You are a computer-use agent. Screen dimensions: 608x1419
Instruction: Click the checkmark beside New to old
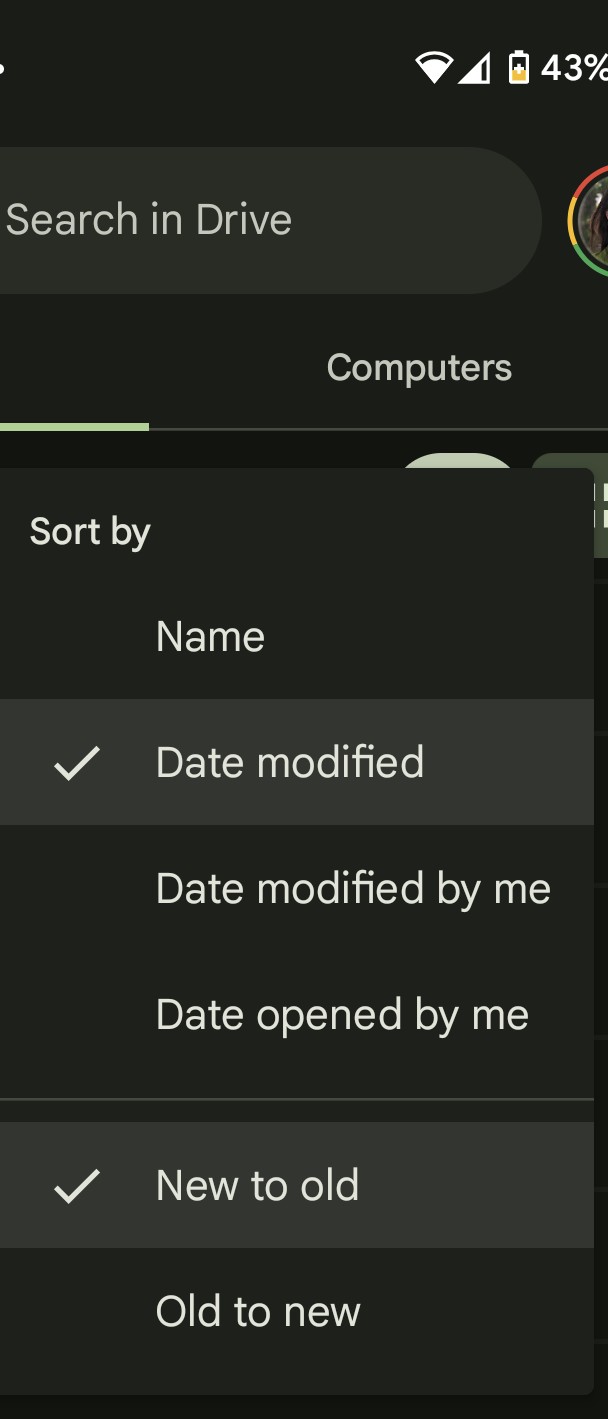[x=77, y=1186]
